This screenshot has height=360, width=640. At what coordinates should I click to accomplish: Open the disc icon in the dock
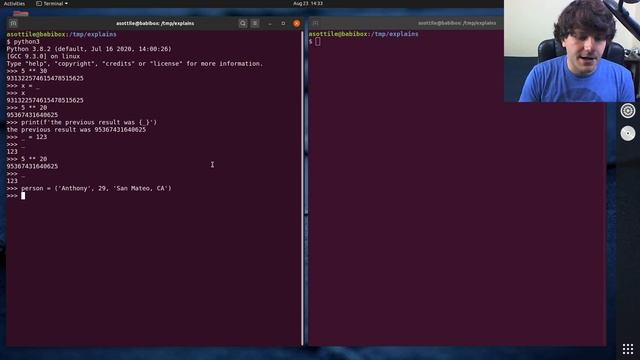tap(628, 133)
